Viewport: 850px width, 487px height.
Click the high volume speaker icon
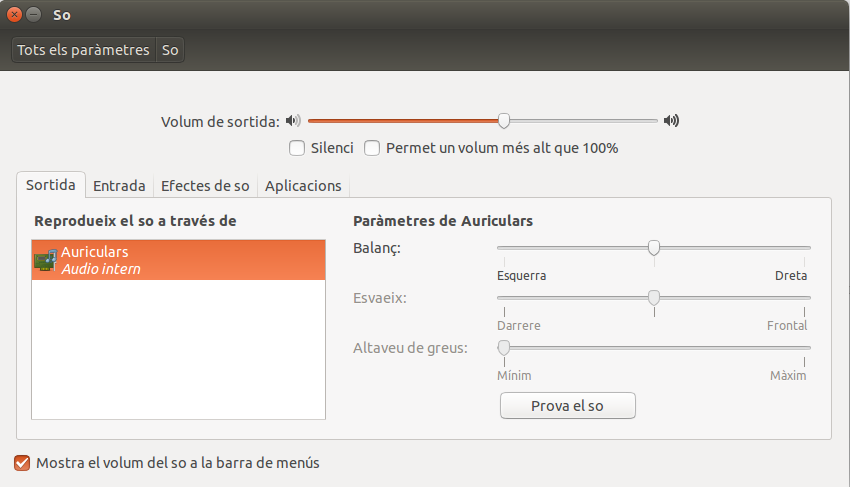(x=672, y=121)
